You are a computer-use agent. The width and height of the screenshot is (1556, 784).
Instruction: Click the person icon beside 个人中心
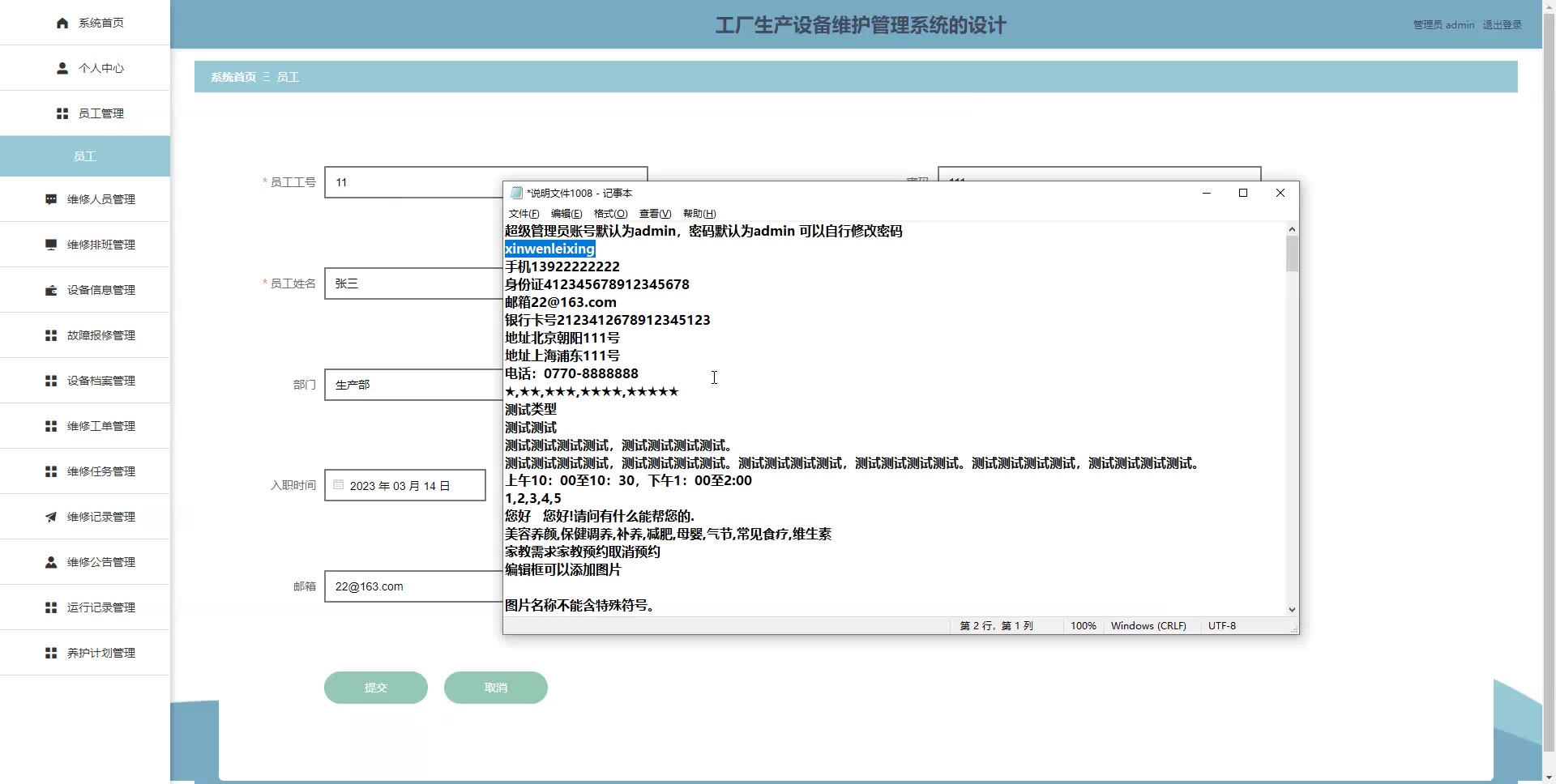(x=62, y=68)
